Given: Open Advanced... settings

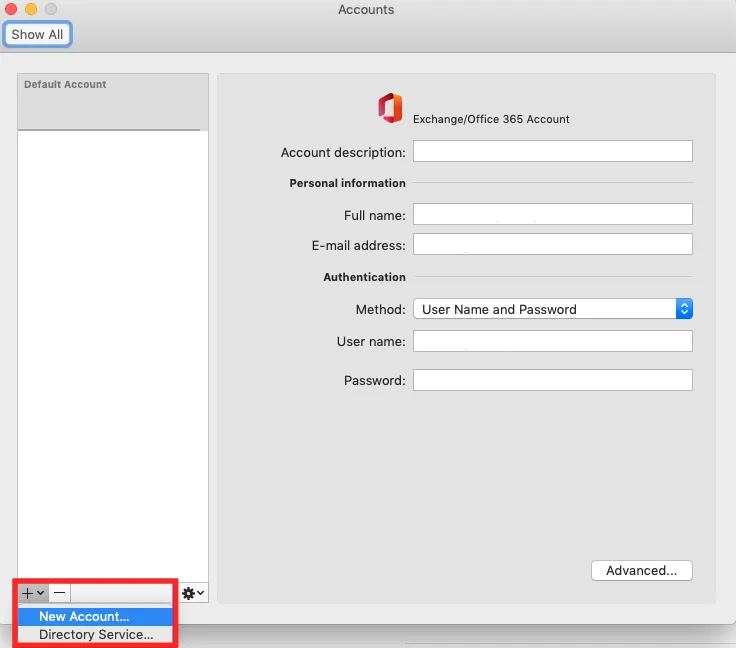Looking at the screenshot, I should click(641, 570).
